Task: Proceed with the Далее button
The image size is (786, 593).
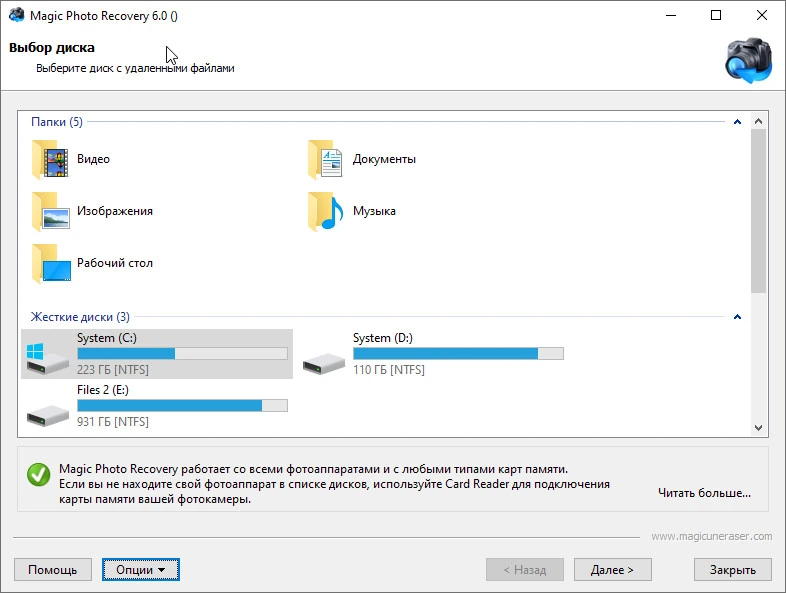Action: point(613,570)
